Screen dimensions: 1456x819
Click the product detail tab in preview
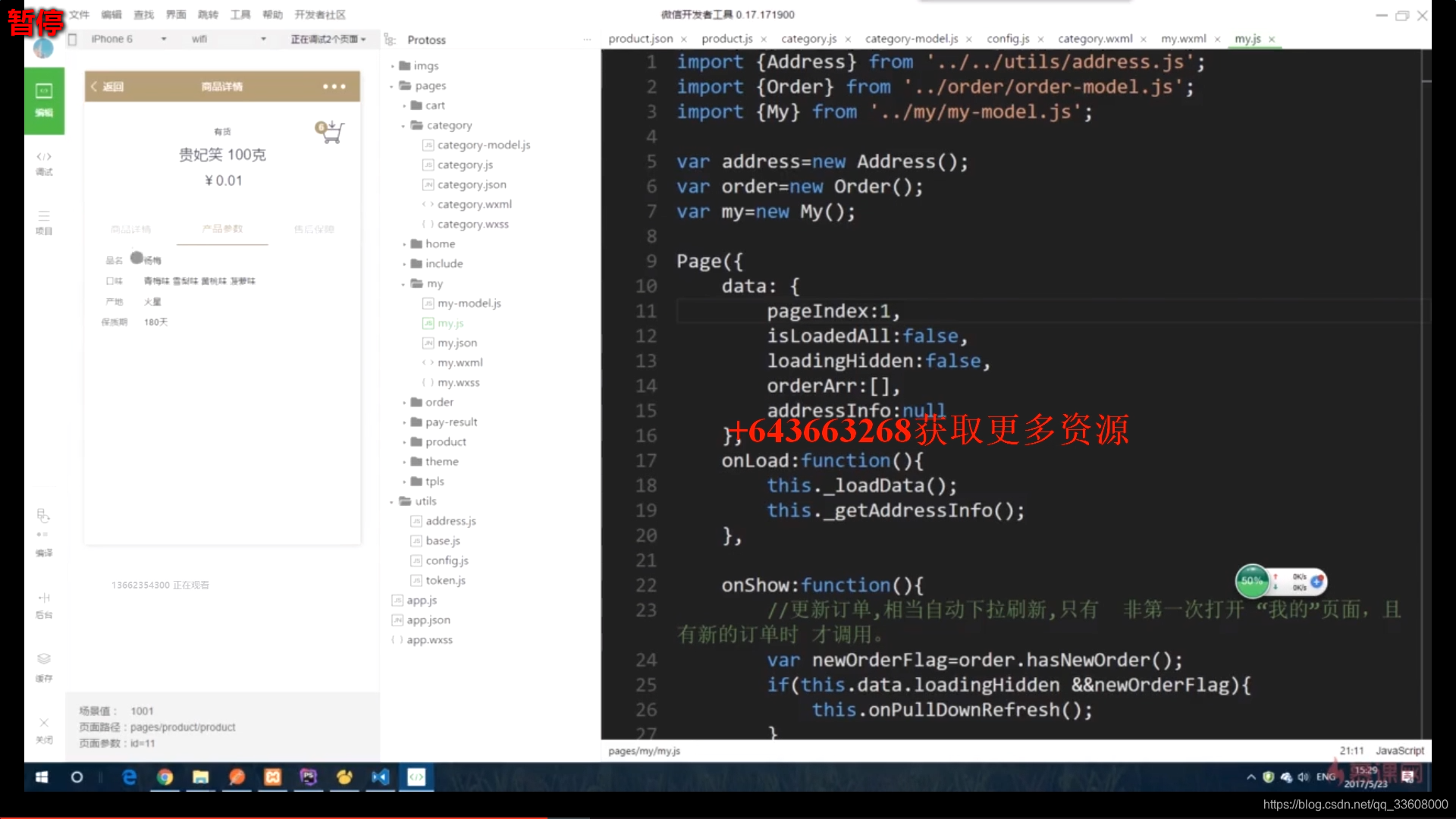(129, 229)
